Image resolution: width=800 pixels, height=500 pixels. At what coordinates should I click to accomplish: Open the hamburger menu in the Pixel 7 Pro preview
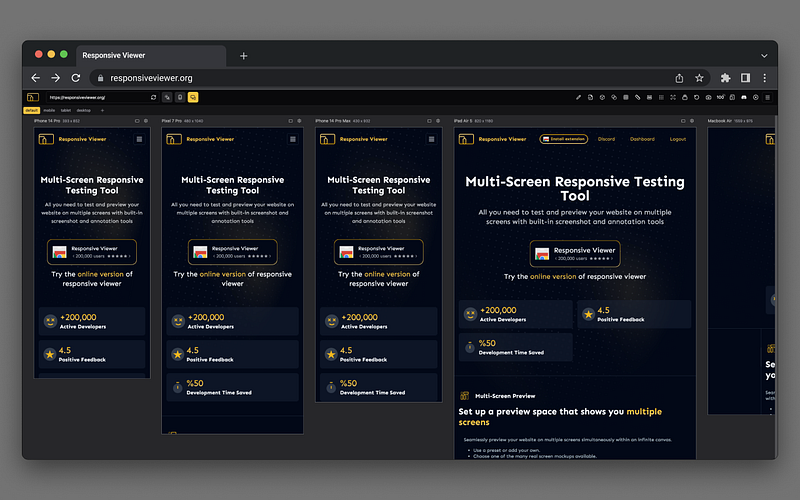(292, 139)
